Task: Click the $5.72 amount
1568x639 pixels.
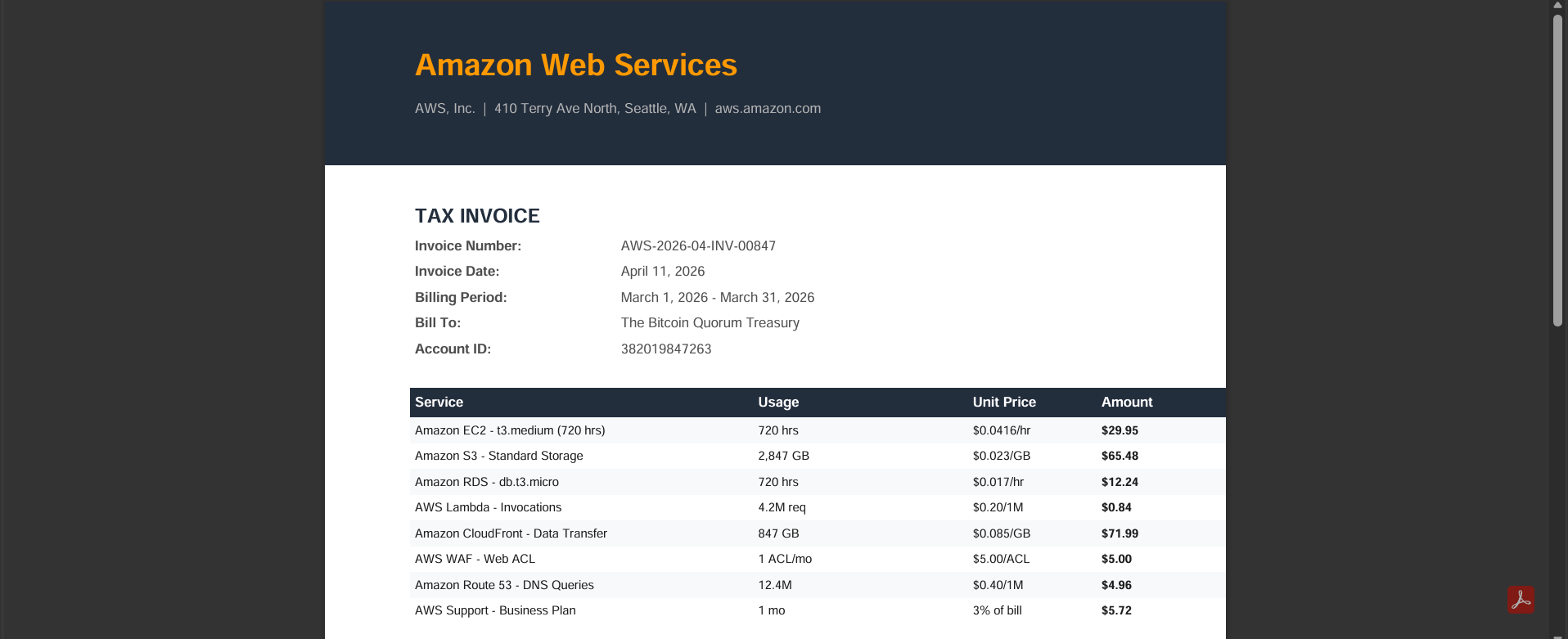Action: [1116, 611]
